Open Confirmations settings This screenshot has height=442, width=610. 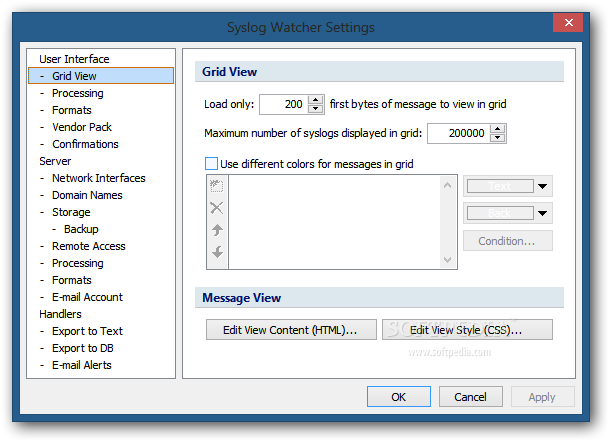pyautogui.click(x=85, y=144)
